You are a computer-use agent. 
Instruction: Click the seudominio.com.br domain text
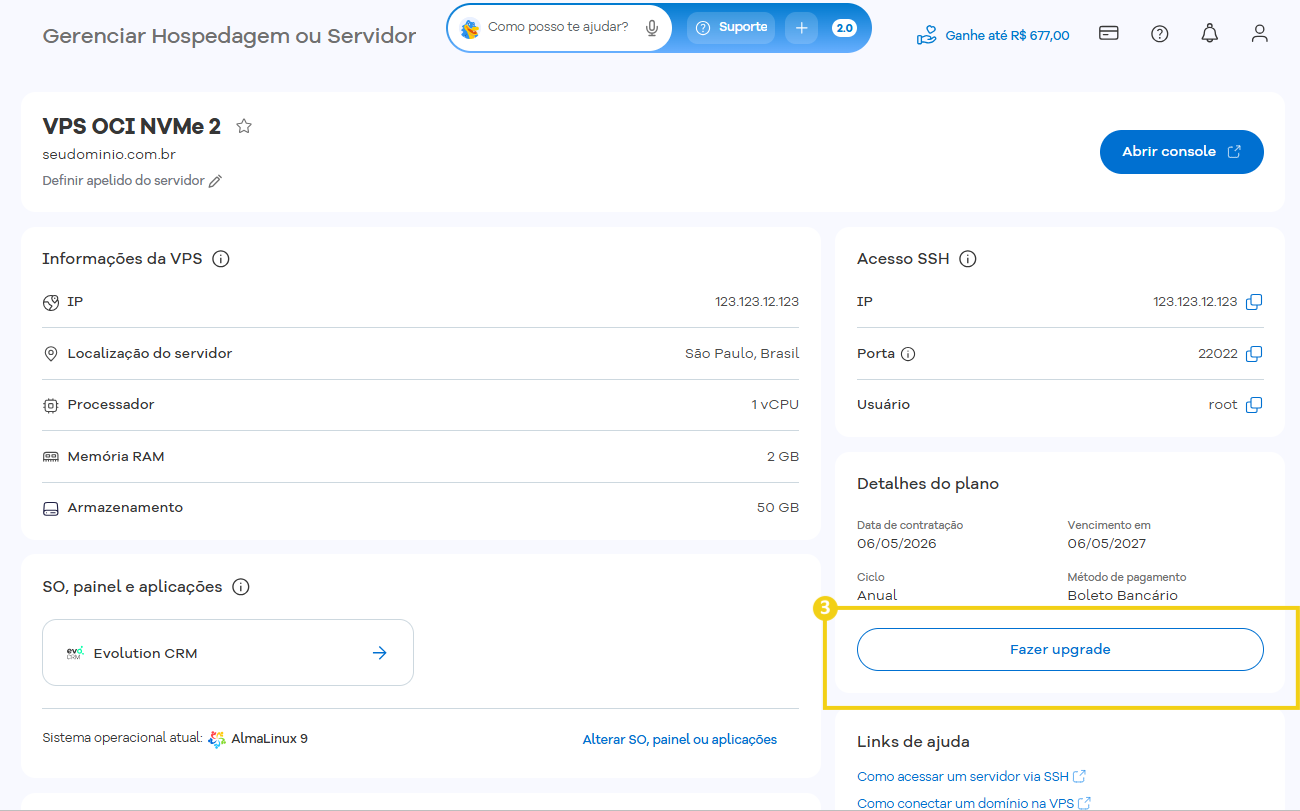109,155
